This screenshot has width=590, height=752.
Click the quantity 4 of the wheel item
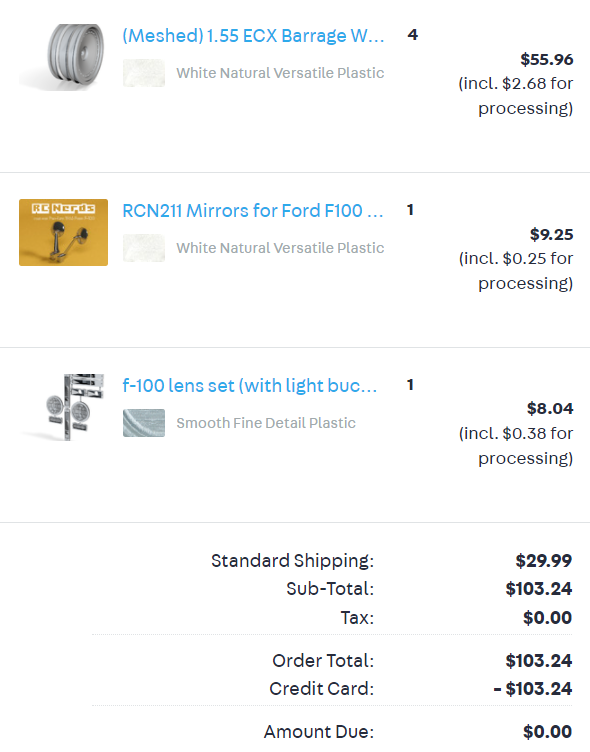tap(413, 35)
